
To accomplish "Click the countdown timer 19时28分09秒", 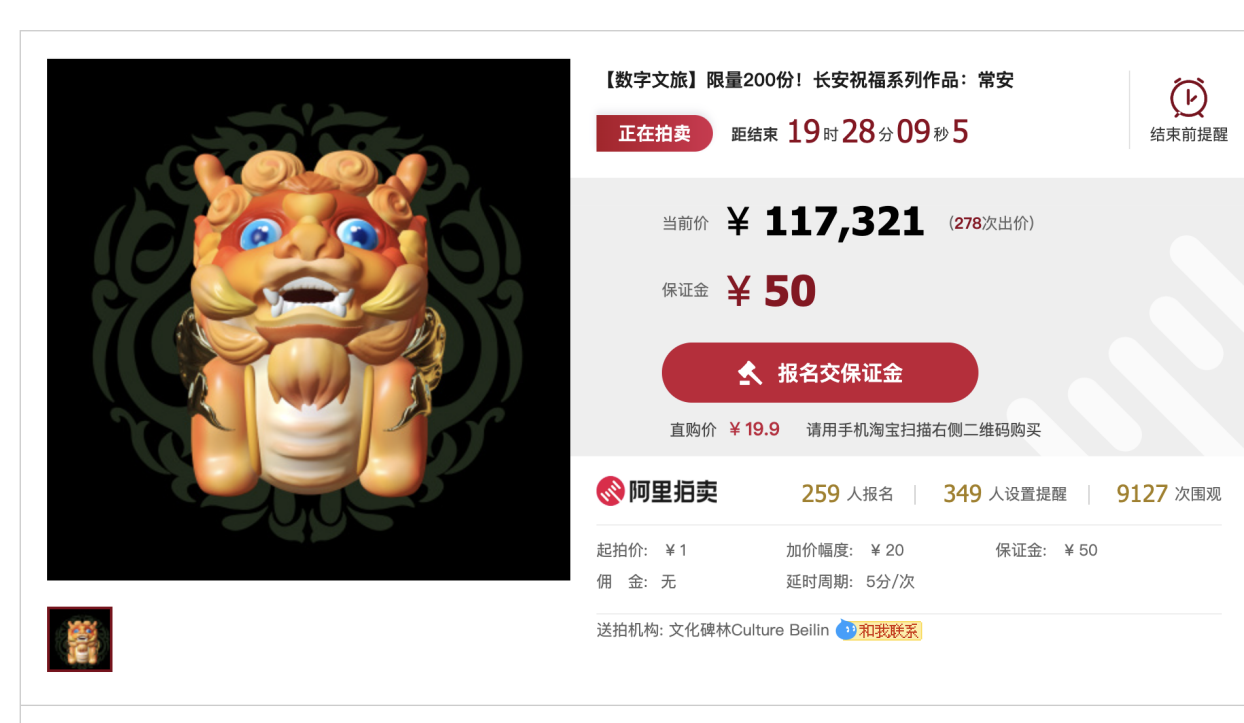I will pyautogui.click(x=867, y=132).
